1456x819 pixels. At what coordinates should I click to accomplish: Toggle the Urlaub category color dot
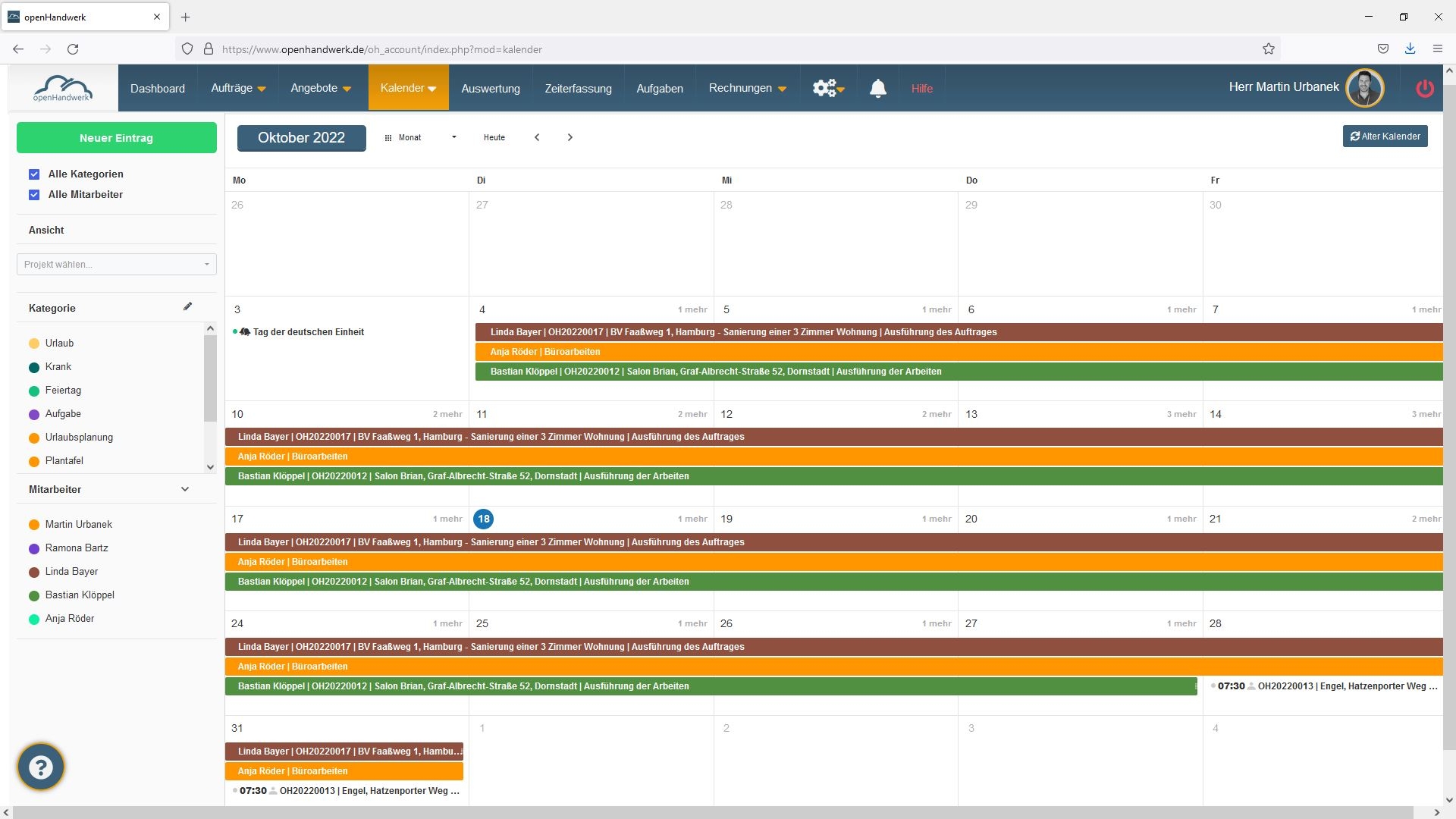click(x=34, y=344)
